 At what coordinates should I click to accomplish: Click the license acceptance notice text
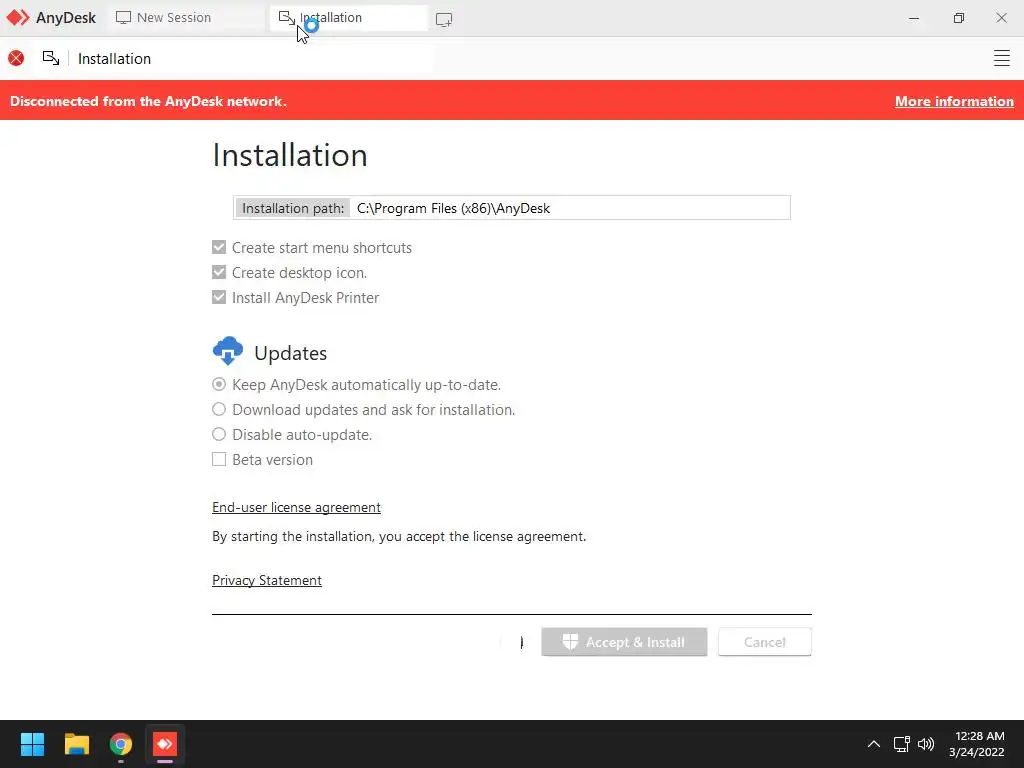[399, 536]
